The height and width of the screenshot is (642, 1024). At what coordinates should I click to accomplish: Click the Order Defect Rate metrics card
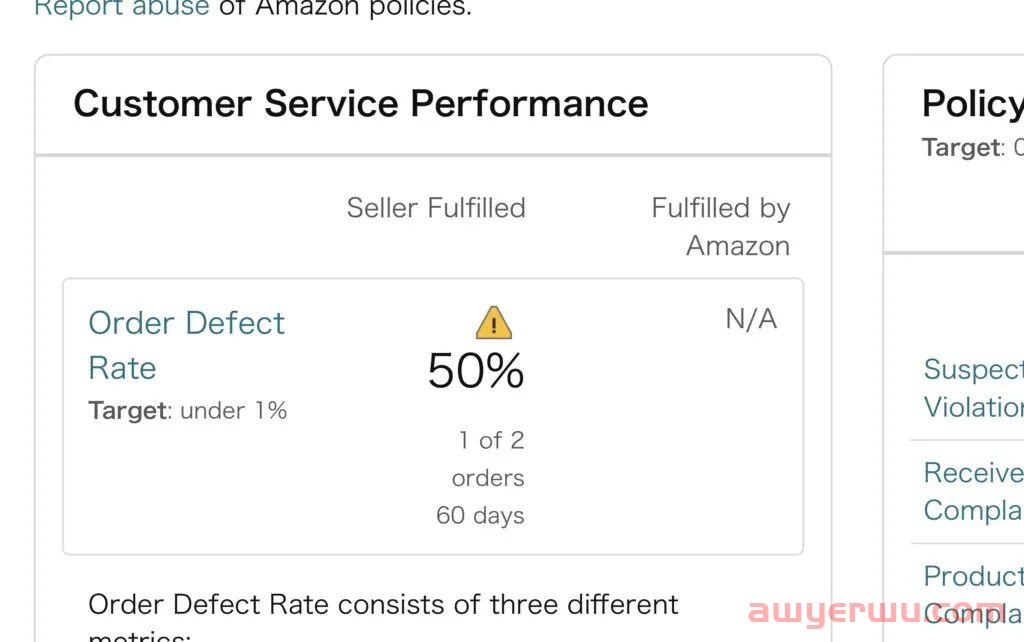433,417
